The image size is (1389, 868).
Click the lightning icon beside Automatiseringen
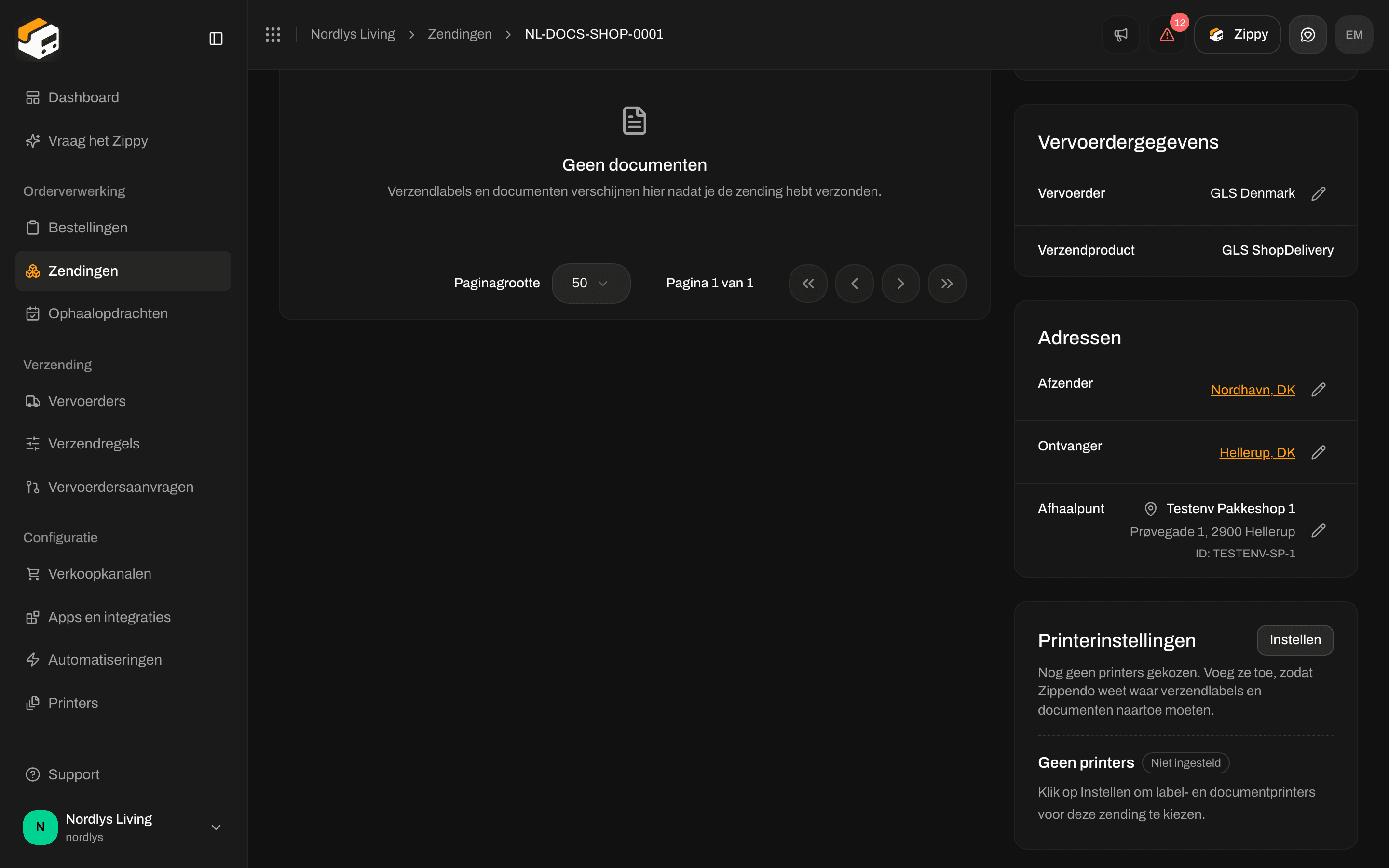(33, 660)
